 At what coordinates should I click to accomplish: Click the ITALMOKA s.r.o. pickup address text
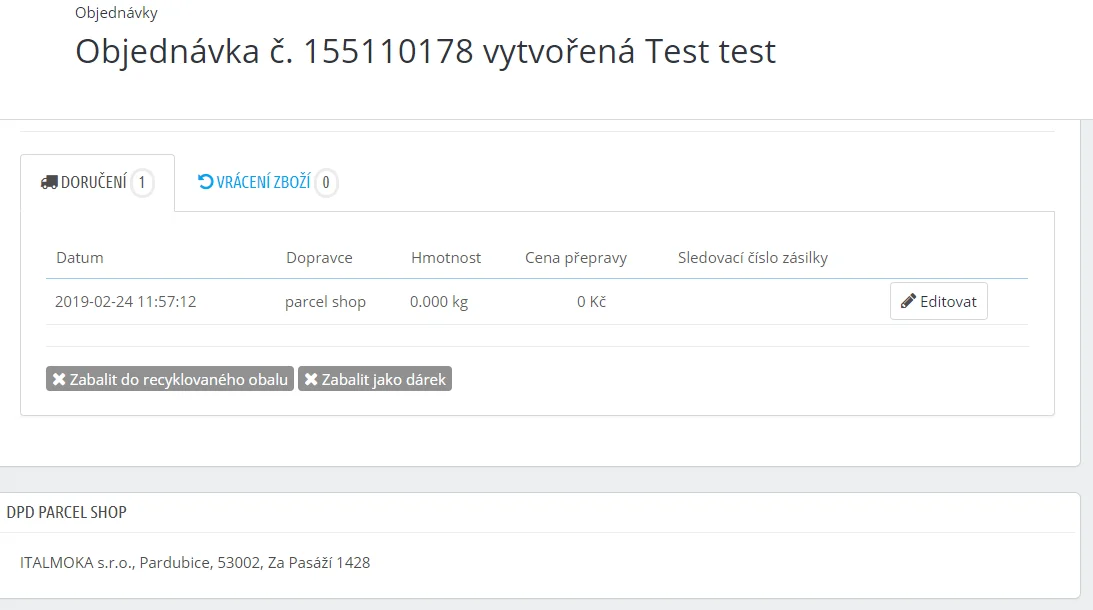[195, 563]
